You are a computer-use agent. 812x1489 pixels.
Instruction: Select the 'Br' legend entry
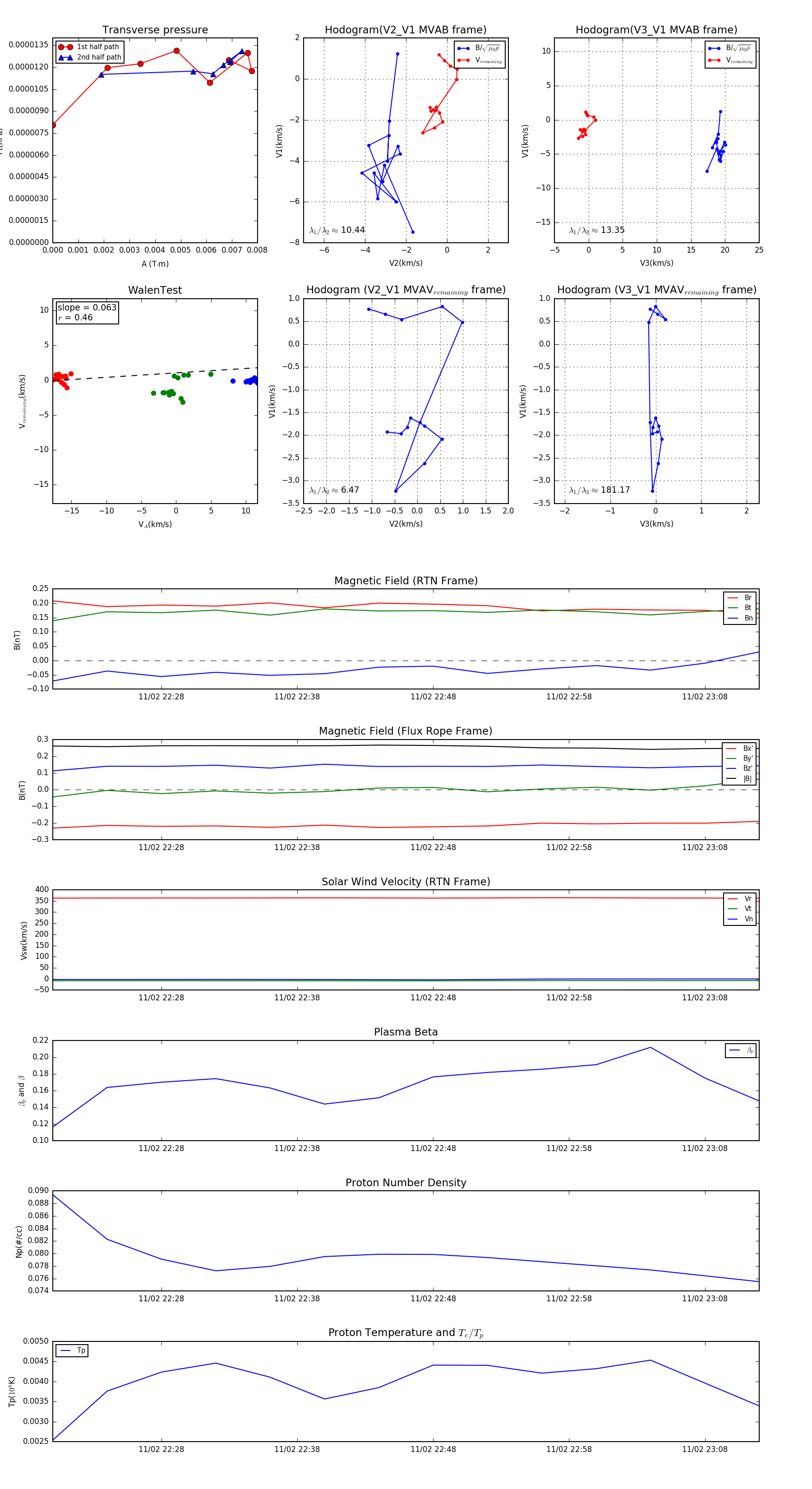pyautogui.click(x=740, y=598)
